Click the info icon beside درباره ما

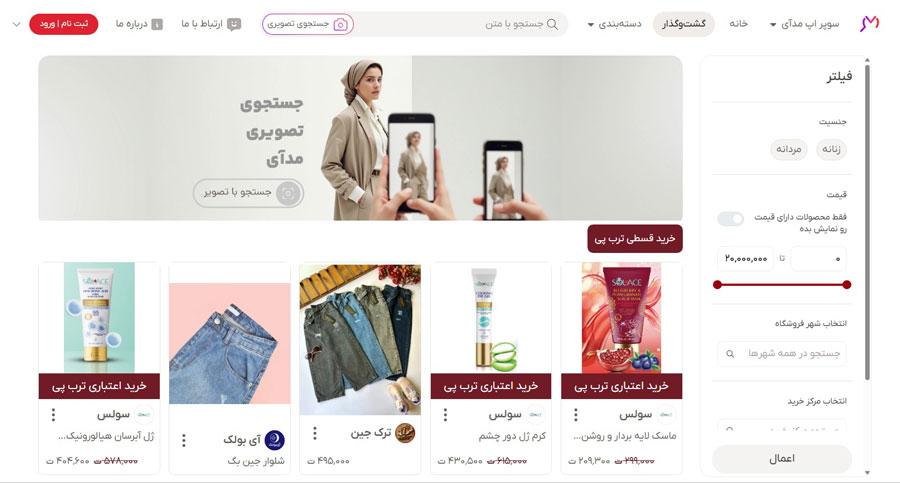(x=157, y=24)
